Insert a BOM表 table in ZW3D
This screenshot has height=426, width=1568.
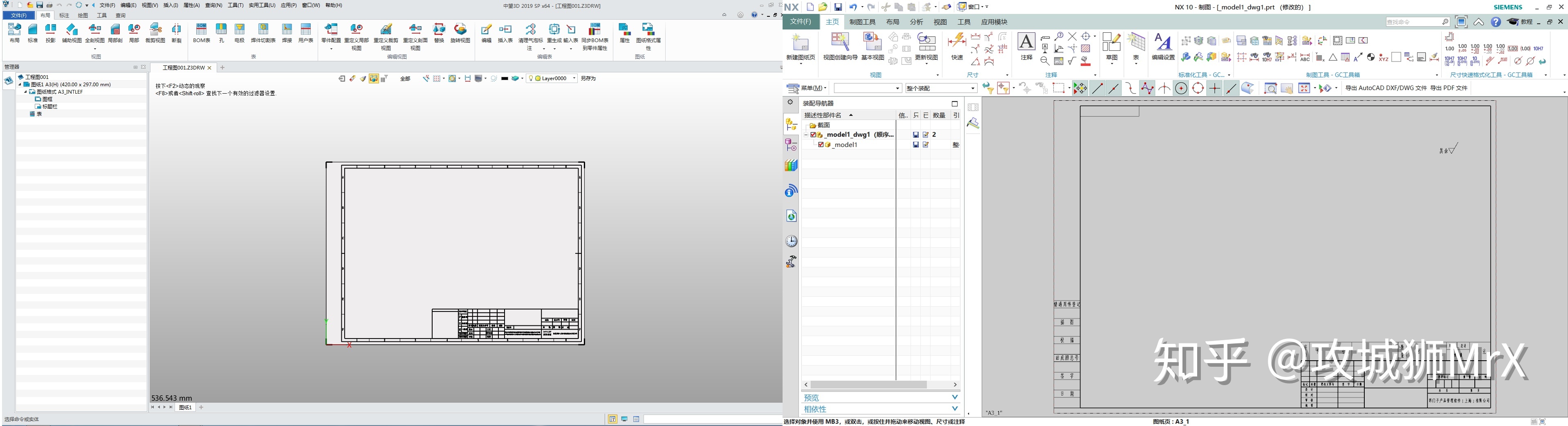202,33
